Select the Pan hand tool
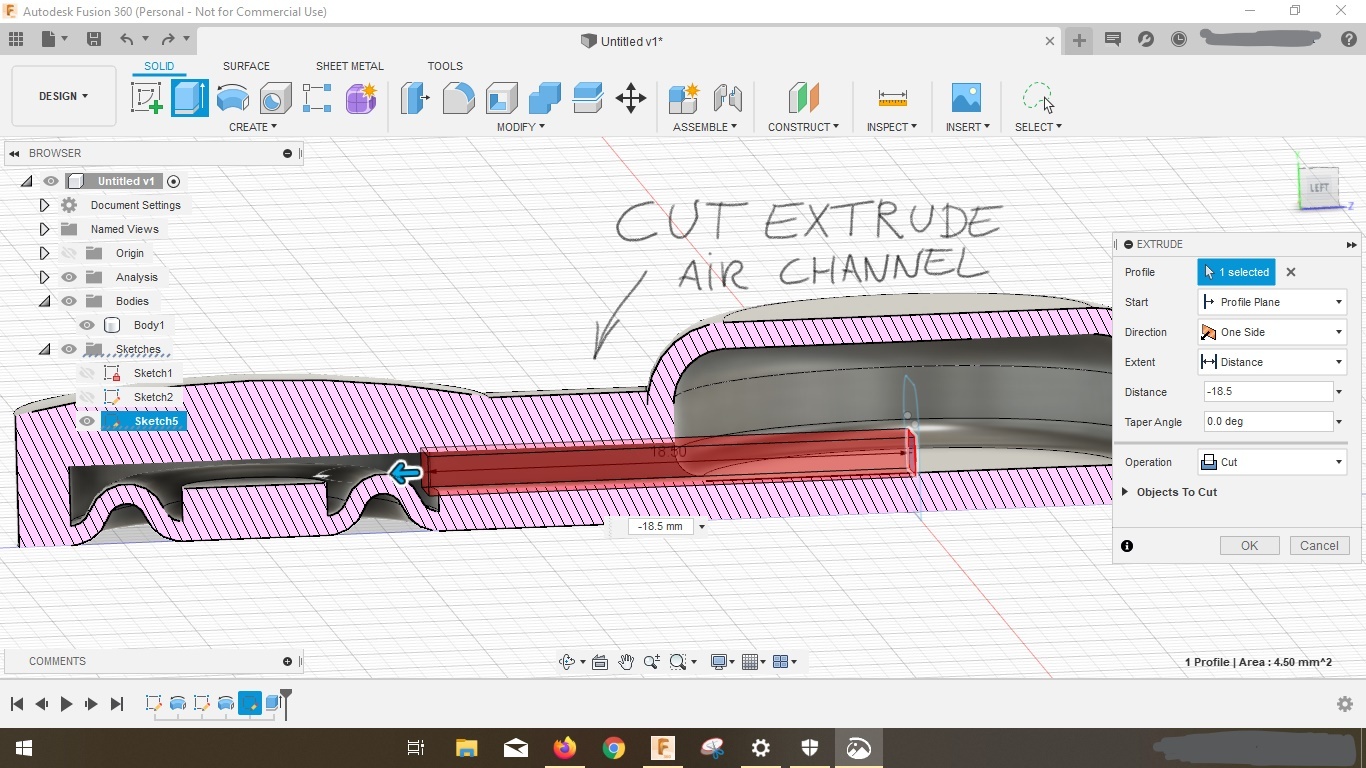This screenshot has width=1366, height=768. [x=626, y=662]
